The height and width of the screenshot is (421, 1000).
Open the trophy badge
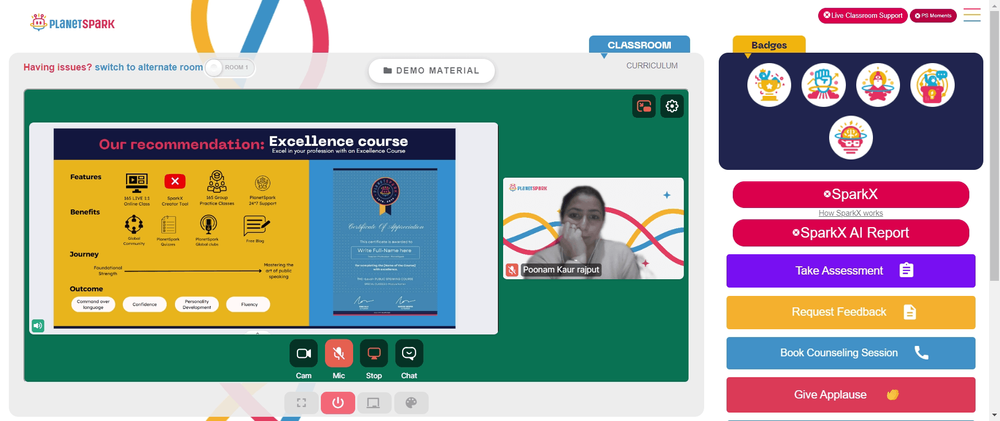tap(769, 85)
